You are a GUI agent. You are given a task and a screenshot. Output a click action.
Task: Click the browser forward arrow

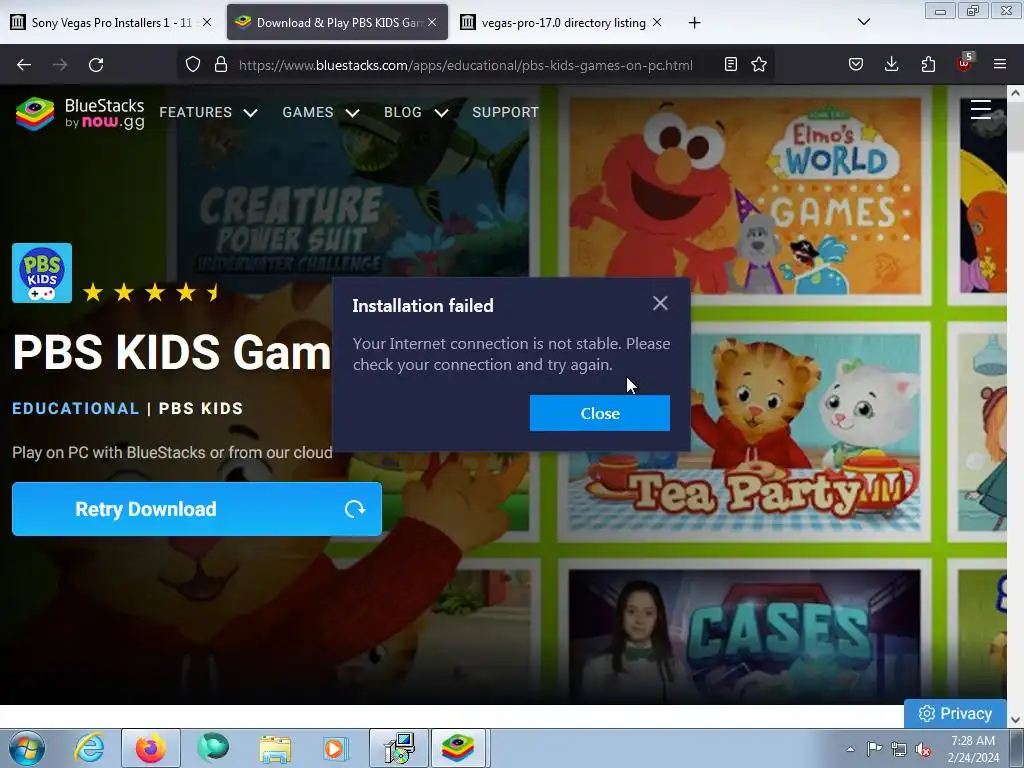tap(60, 65)
